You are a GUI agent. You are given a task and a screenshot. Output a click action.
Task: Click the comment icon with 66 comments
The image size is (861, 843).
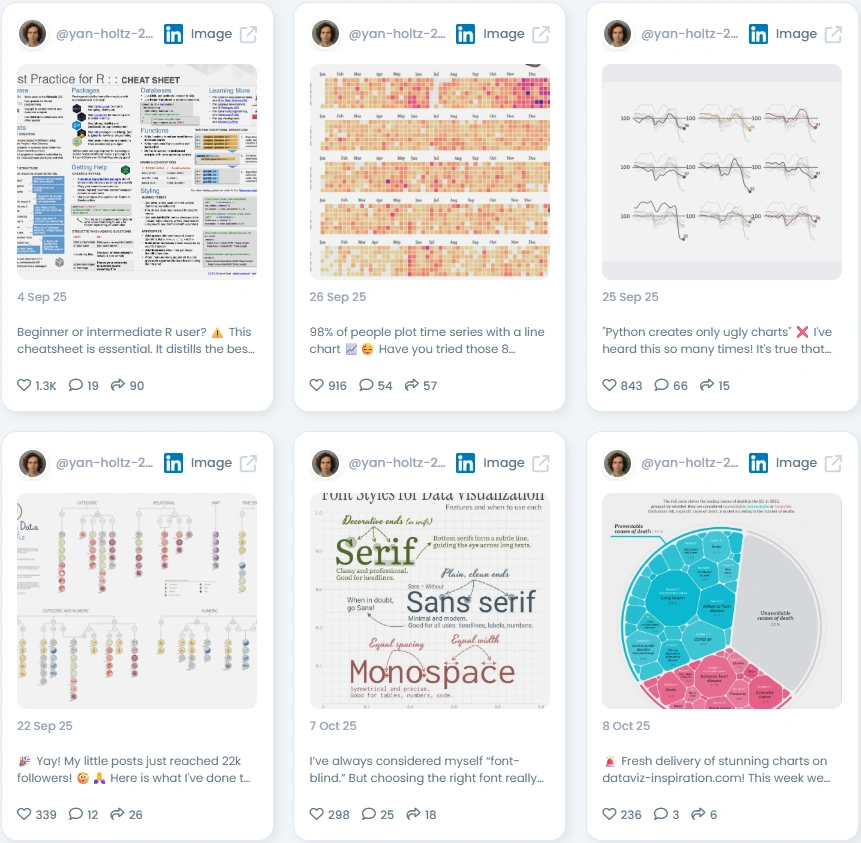[x=661, y=385]
